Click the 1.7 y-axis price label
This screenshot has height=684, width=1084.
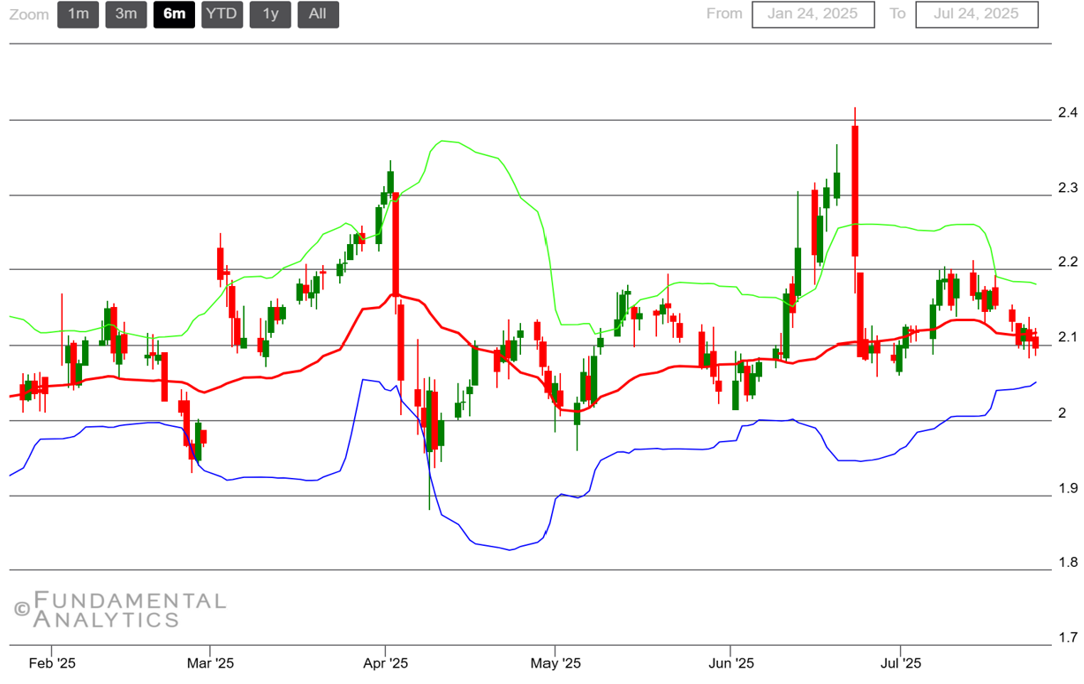[x=1068, y=637]
